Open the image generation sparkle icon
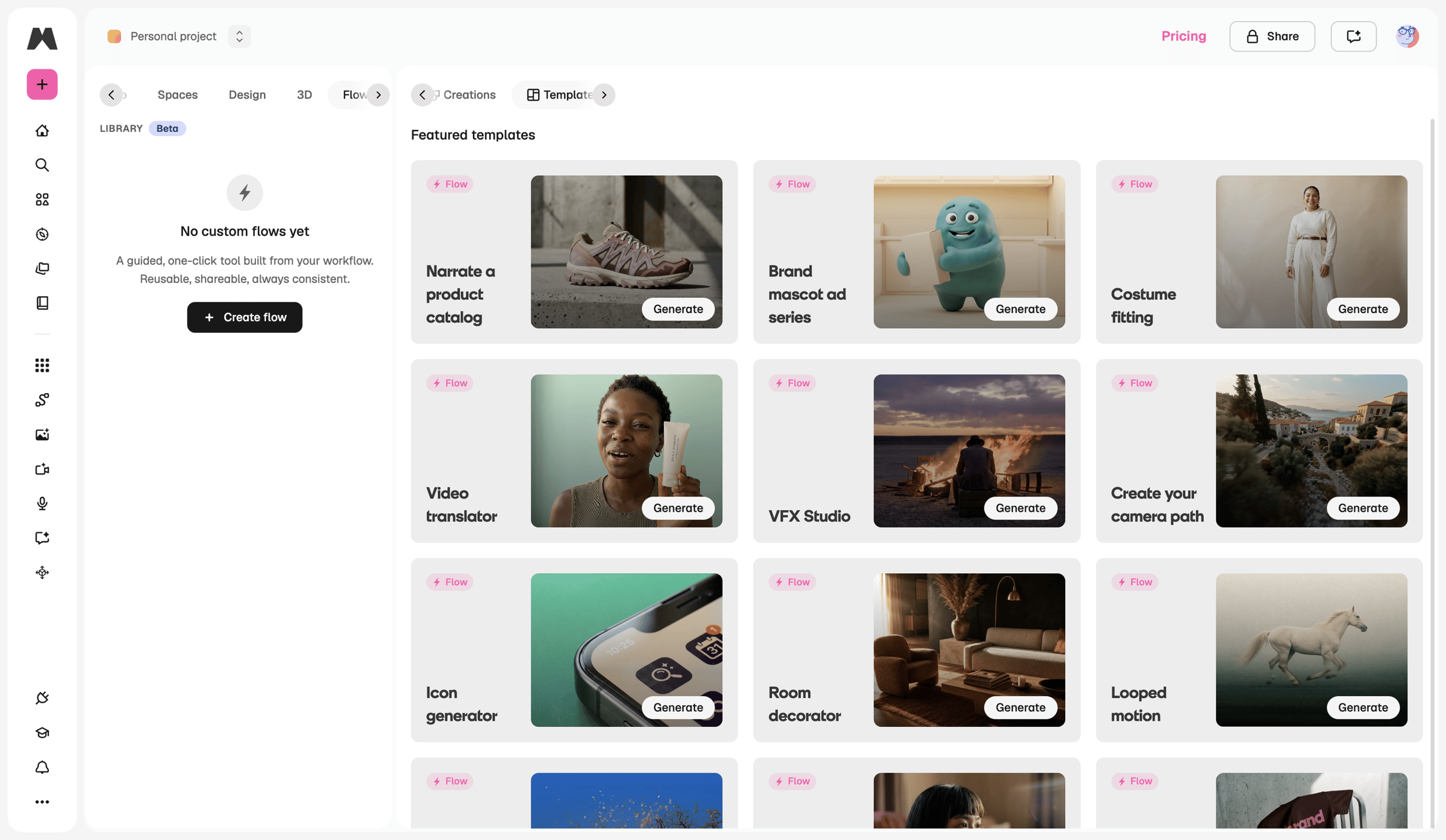Image resolution: width=1446 pixels, height=840 pixels. [42, 434]
